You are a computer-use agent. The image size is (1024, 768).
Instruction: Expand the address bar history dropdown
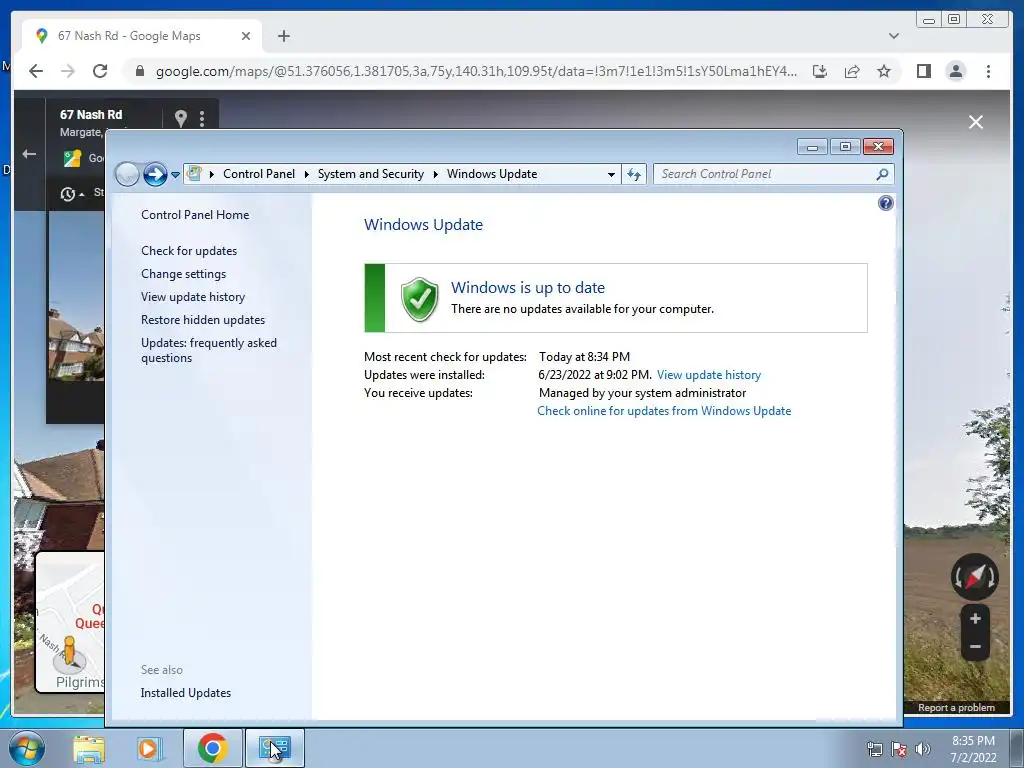pos(611,174)
